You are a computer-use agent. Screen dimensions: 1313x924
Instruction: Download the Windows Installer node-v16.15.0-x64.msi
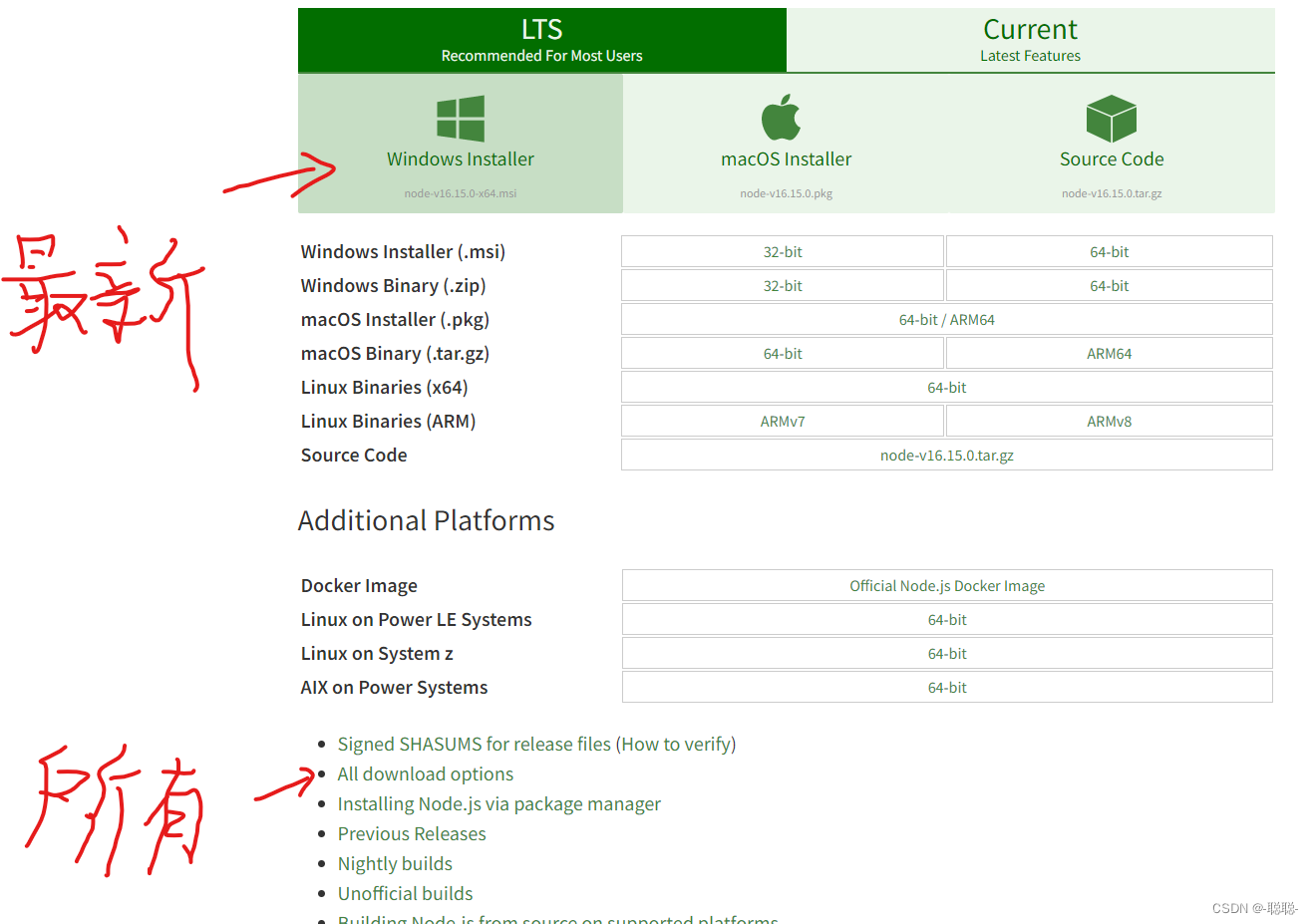(x=461, y=144)
